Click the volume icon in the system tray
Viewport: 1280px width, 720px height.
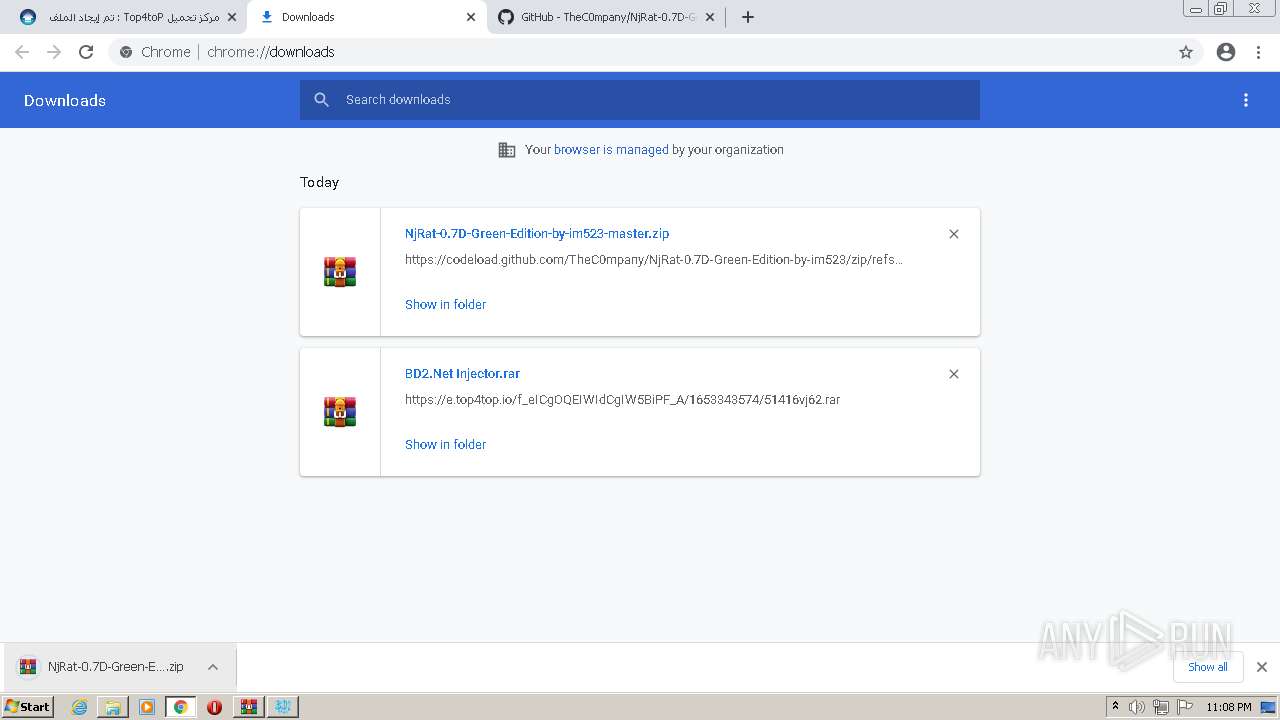[1137, 707]
